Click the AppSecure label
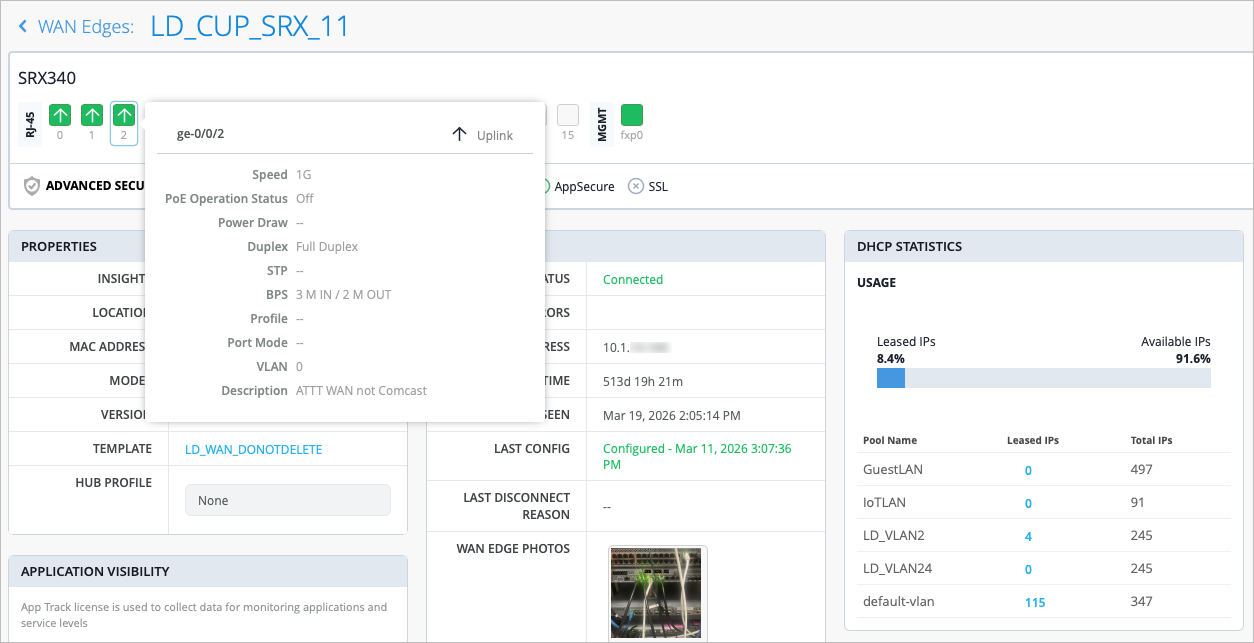The height and width of the screenshot is (643, 1254). pos(584,186)
